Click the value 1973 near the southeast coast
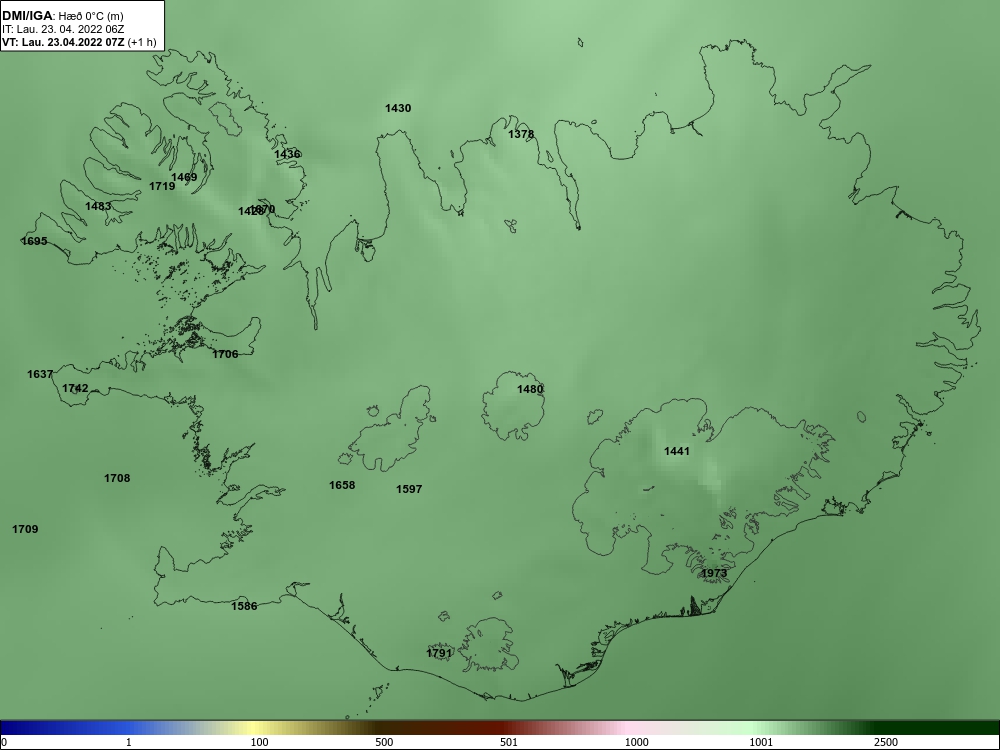Screen dimensions: 1000x750 [x=714, y=573]
